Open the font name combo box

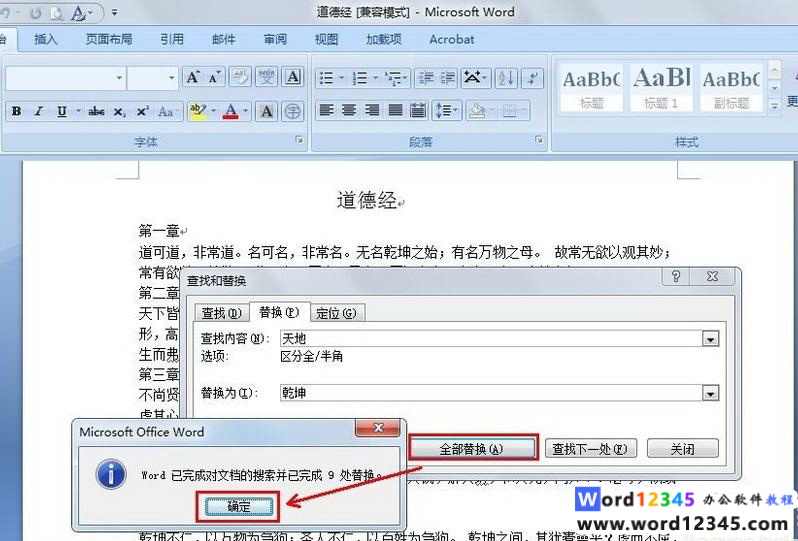coord(65,78)
